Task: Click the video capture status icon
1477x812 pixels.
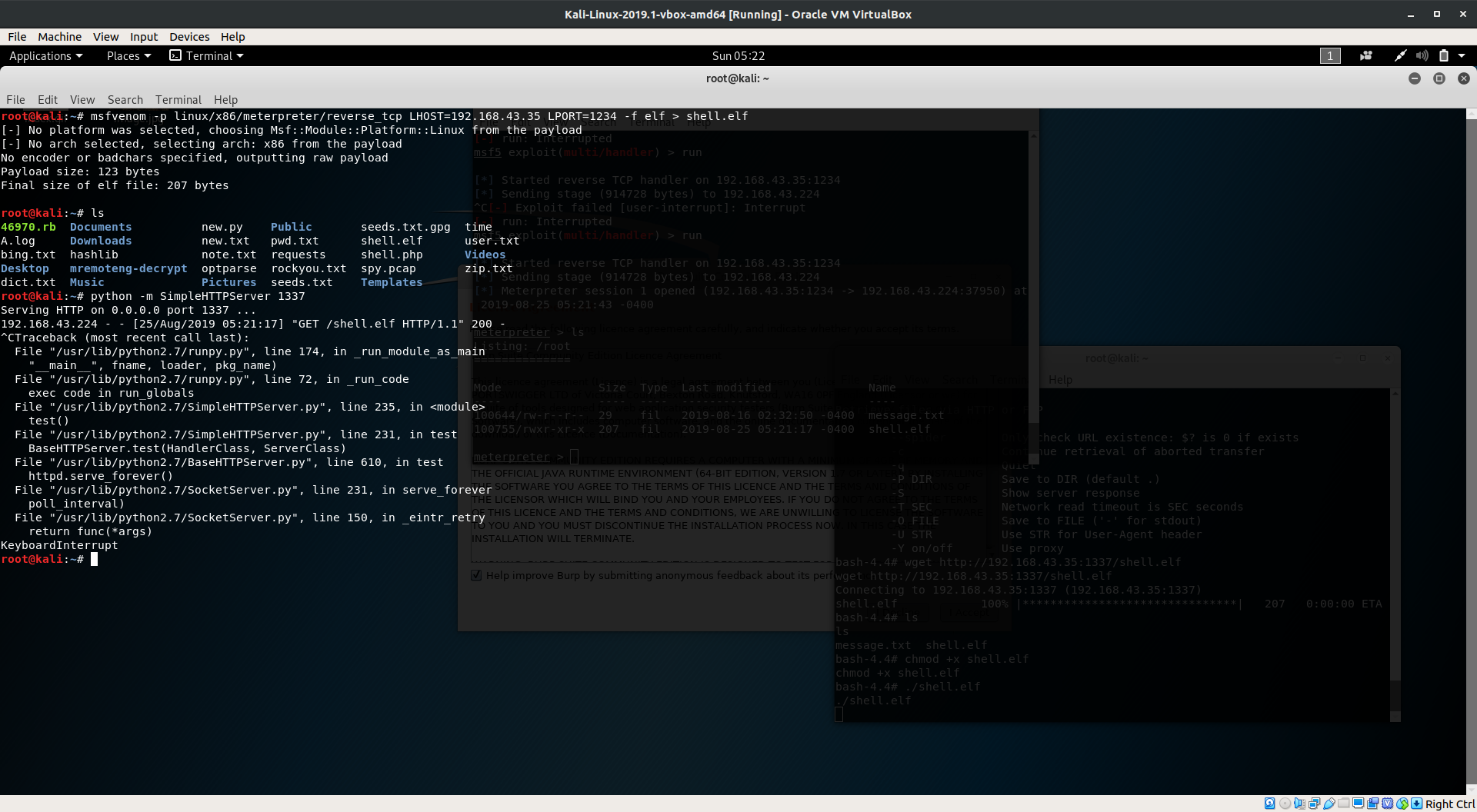Action: pyautogui.click(x=1372, y=804)
